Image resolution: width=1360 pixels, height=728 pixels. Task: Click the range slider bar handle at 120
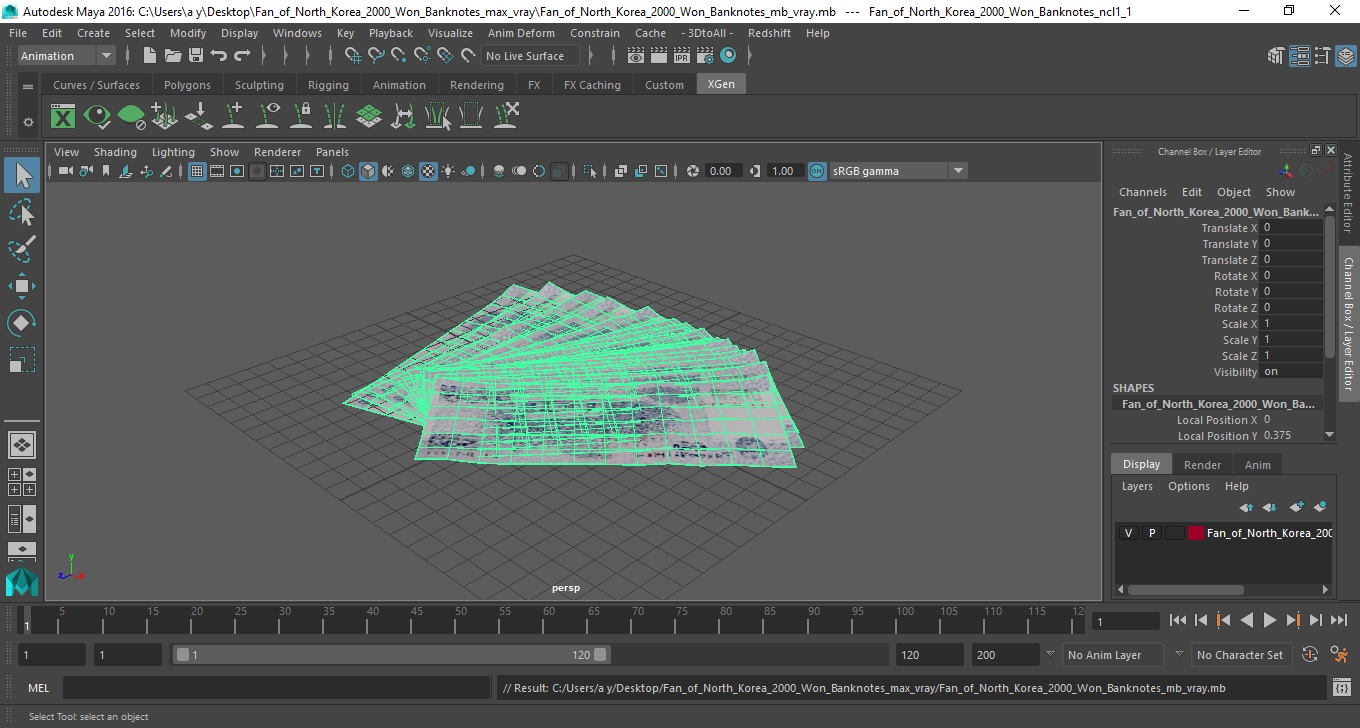point(600,655)
